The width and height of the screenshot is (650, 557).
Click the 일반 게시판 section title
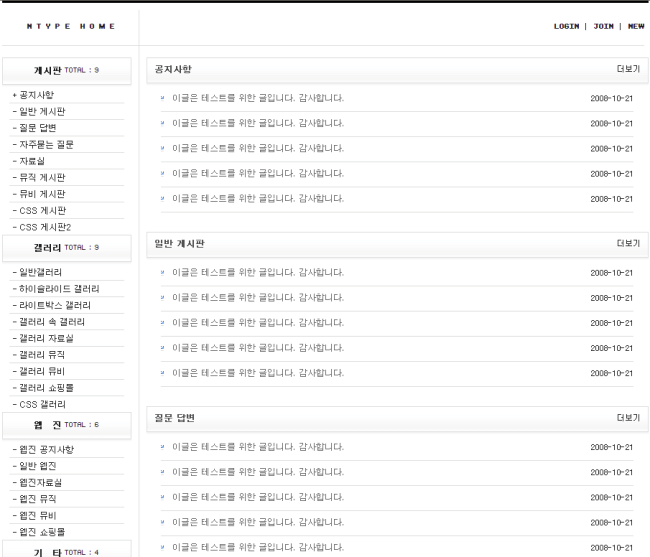click(x=179, y=244)
